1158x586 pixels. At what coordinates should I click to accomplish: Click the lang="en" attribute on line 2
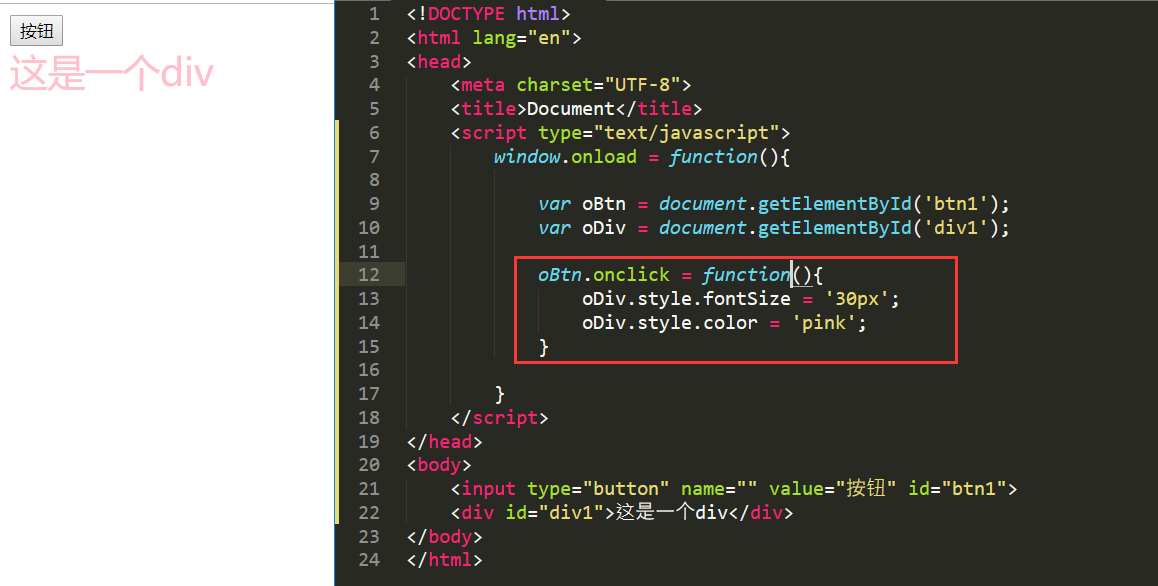click(x=521, y=38)
